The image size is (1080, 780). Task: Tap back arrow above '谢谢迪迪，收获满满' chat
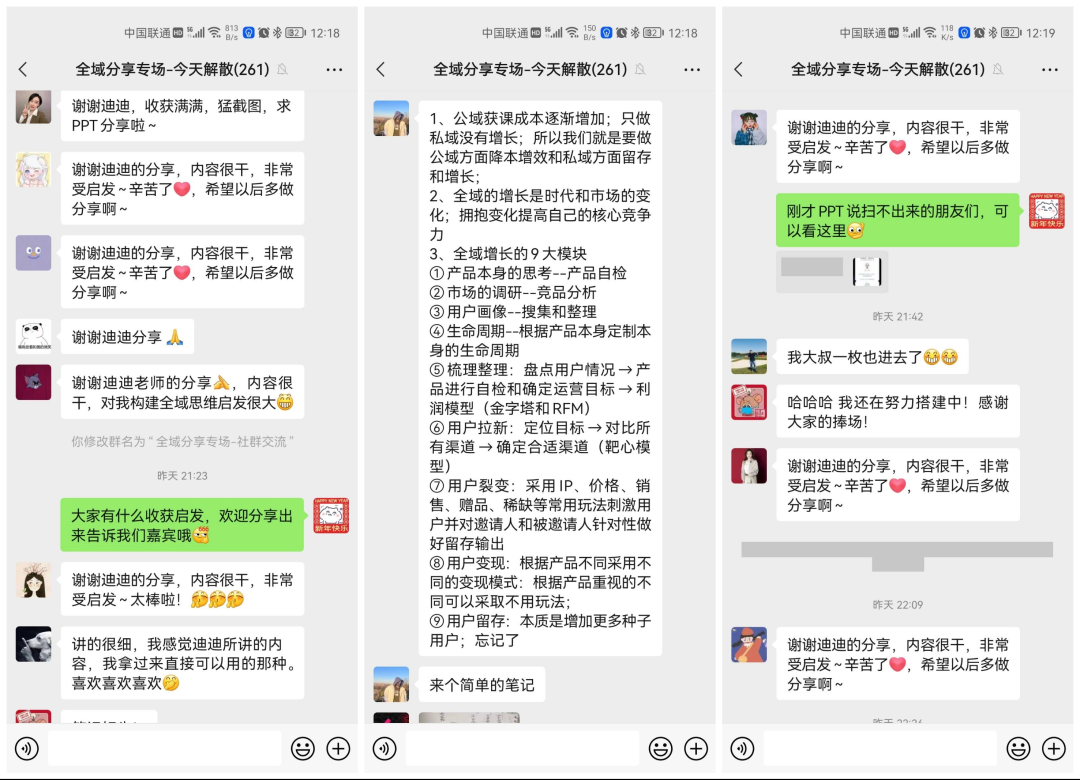click(x=23, y=69)
